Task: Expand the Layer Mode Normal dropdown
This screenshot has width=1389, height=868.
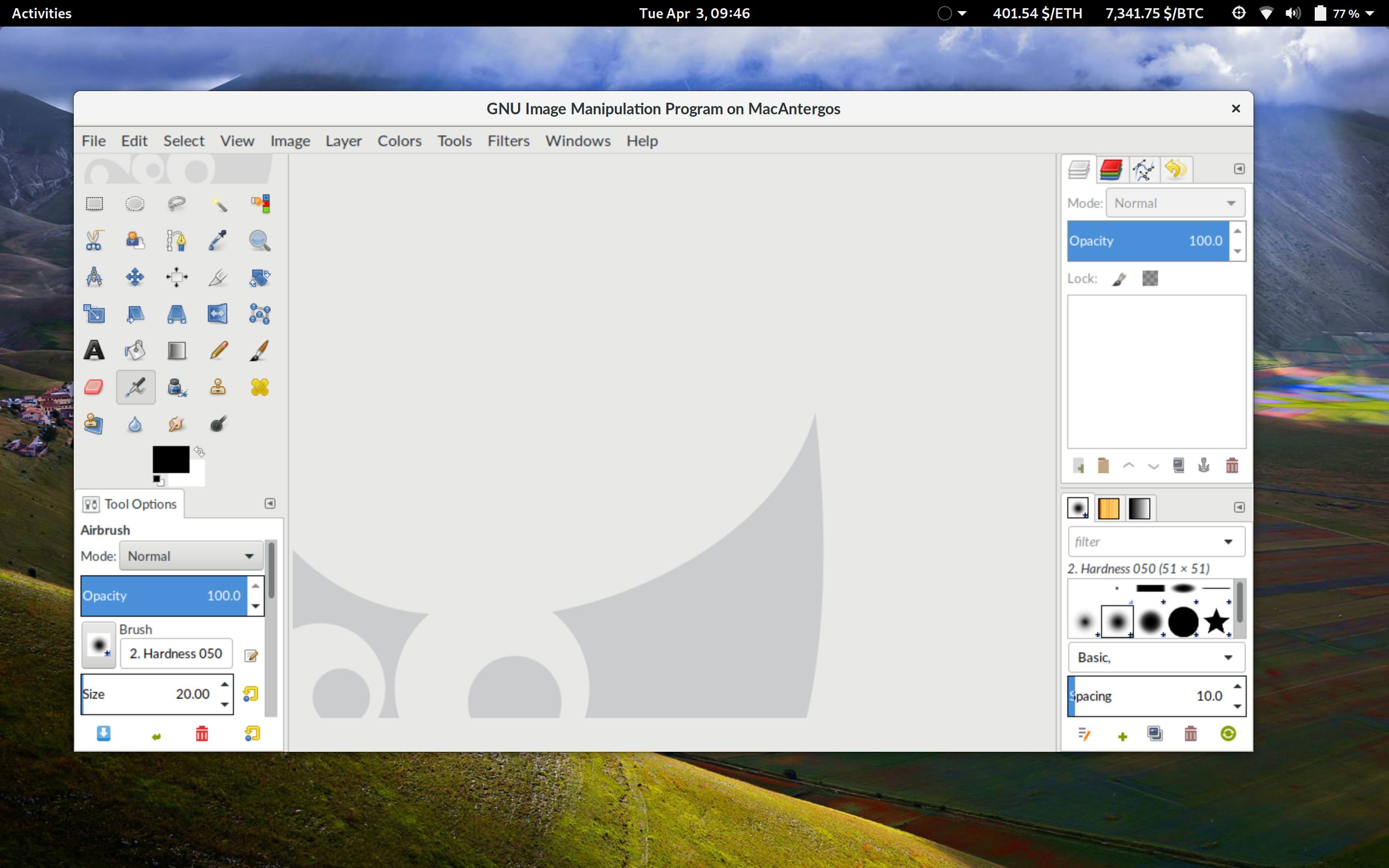Action: coord(1175,202)
